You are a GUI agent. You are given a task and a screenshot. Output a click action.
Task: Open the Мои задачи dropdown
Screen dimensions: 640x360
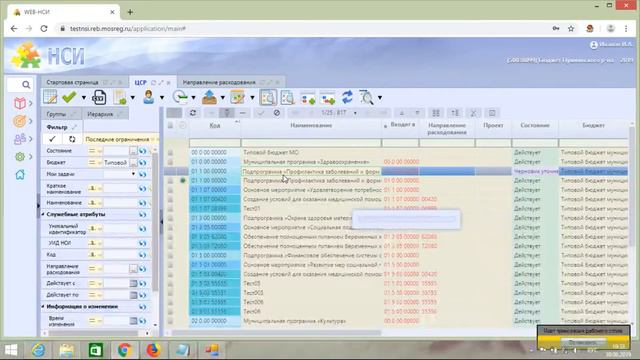coord(133,174)
